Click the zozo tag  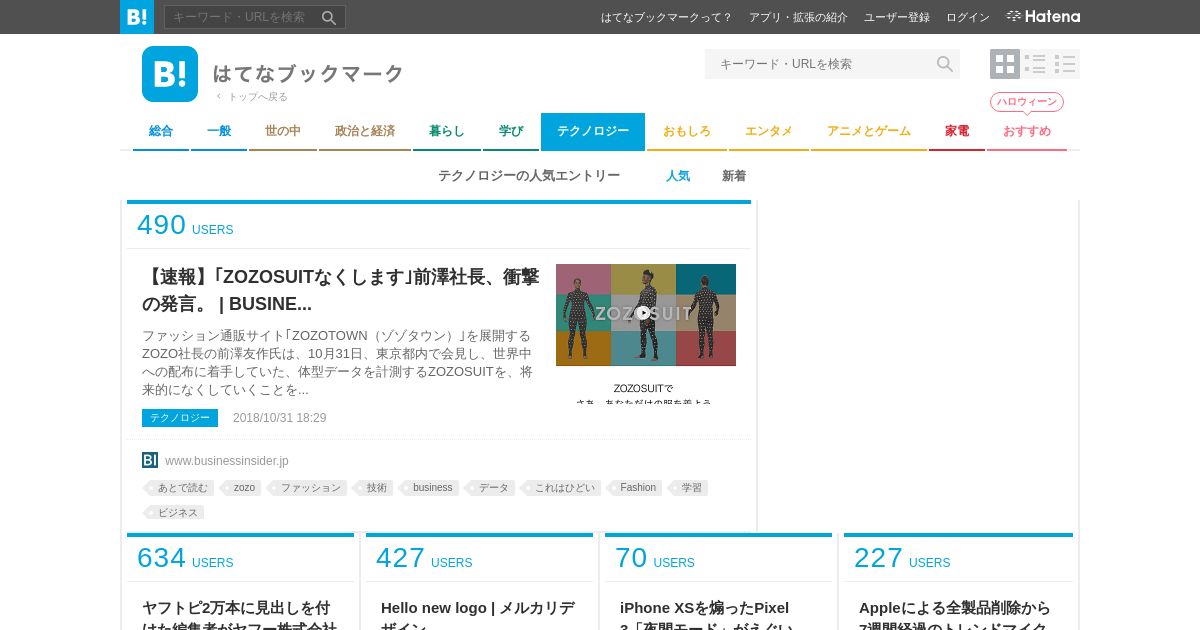(241, 488)
